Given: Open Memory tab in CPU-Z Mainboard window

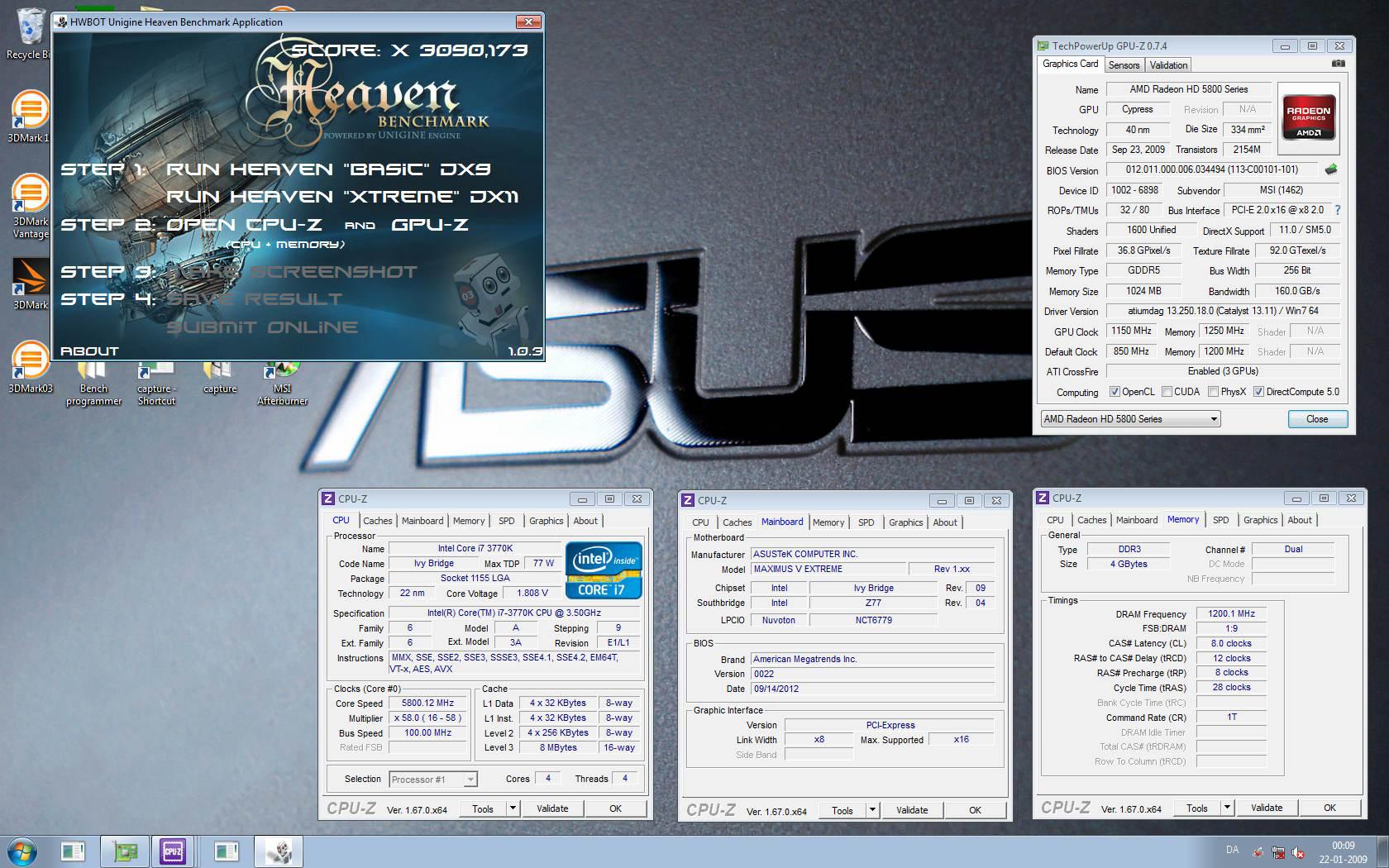Looking at the screenshot, I should tap(828, 522).
